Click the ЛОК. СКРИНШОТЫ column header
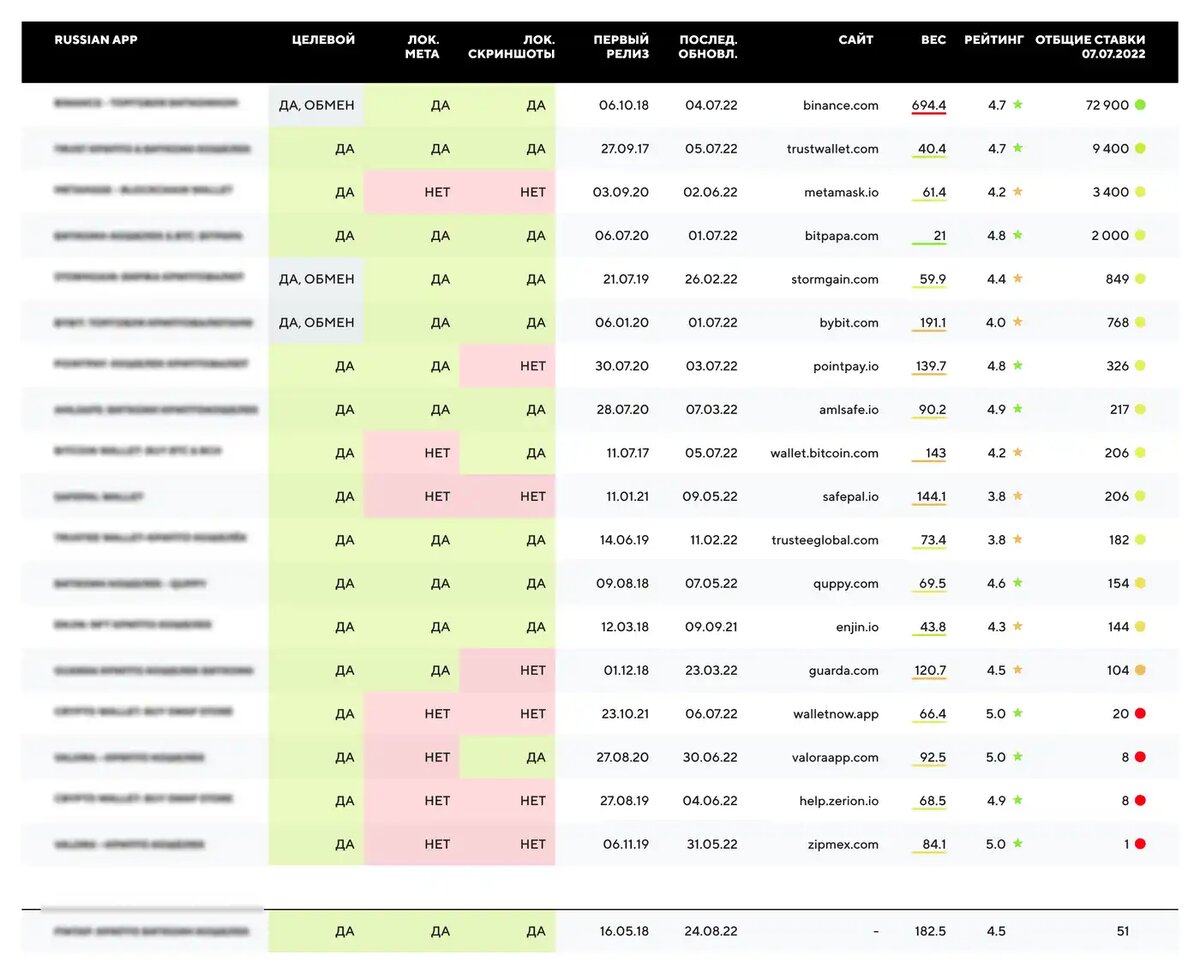Screen dimensions: 1200x974 pos(511,47)
